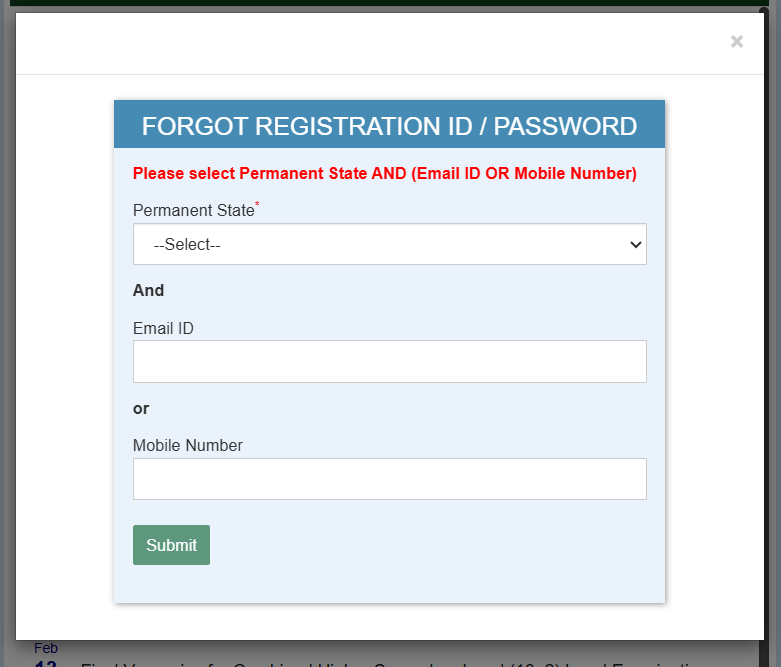Click the bold "And" separator text

(148, 291)
